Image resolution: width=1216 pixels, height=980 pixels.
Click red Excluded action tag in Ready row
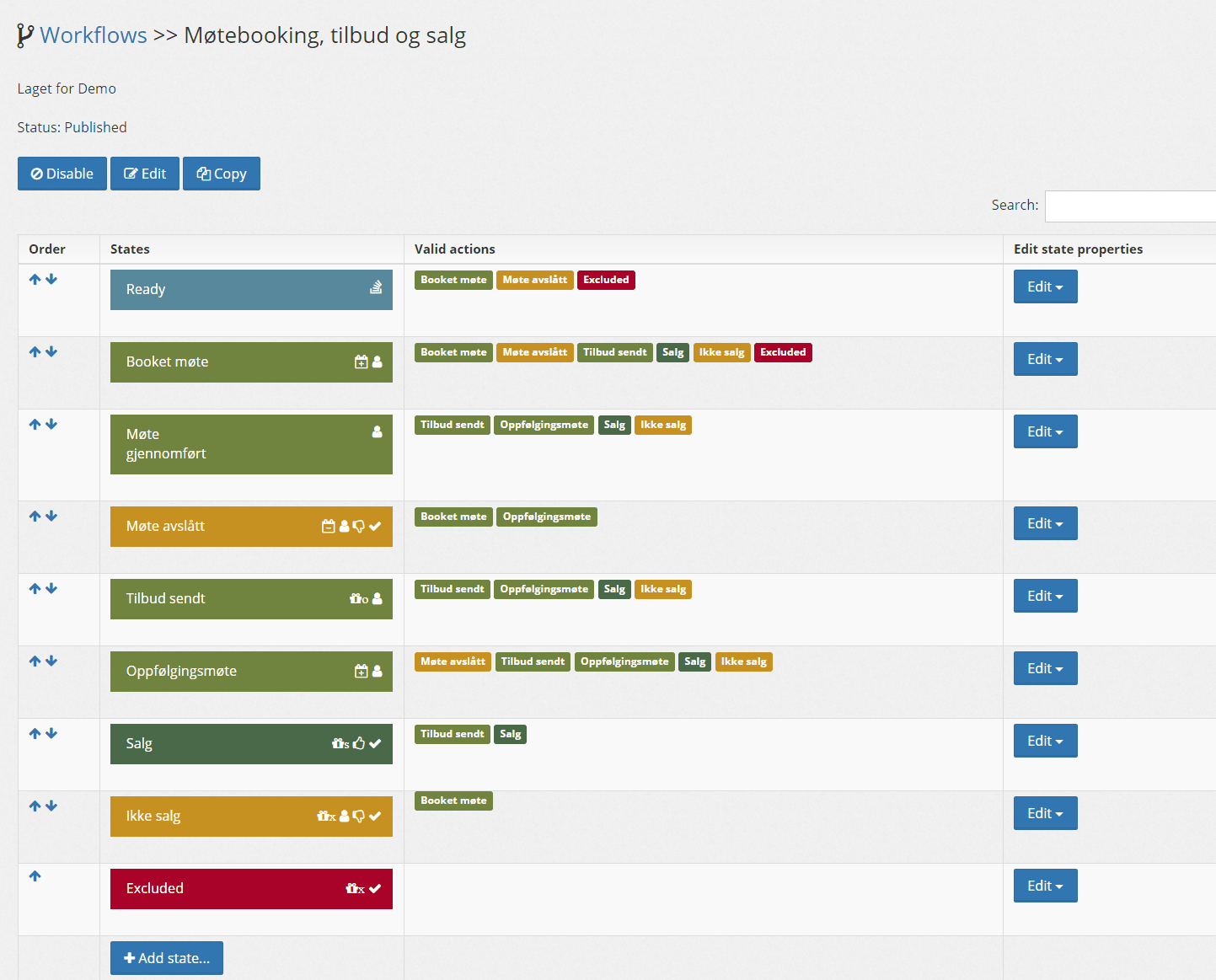coord(606,280)
